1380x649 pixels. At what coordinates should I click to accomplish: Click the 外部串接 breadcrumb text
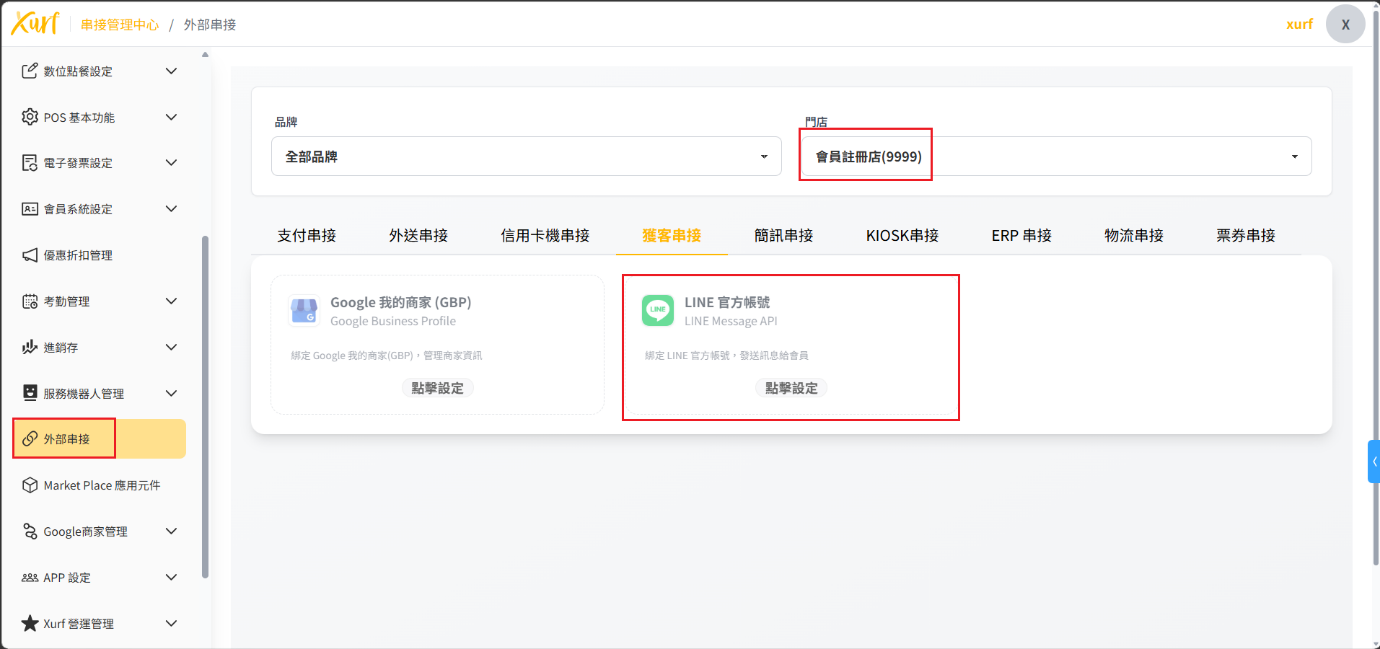click(x=210, y=24)
